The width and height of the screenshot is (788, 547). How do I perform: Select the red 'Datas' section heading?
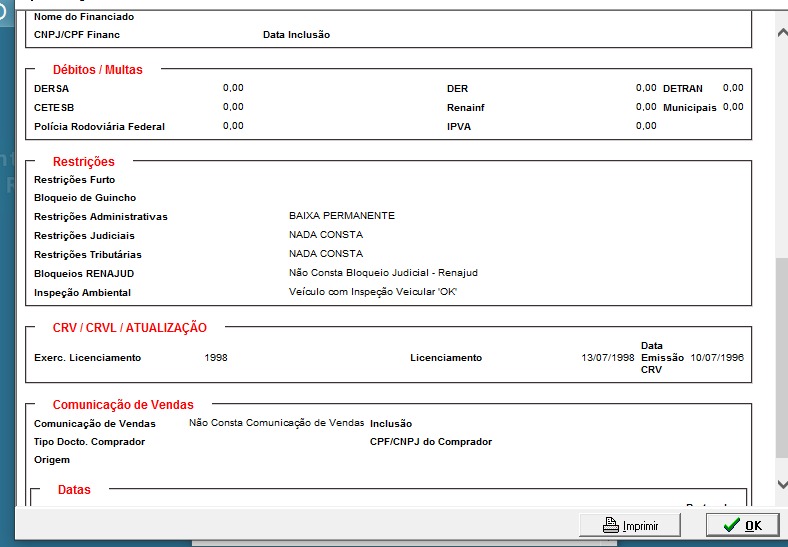pyautogui.click(x=74, y=490)
